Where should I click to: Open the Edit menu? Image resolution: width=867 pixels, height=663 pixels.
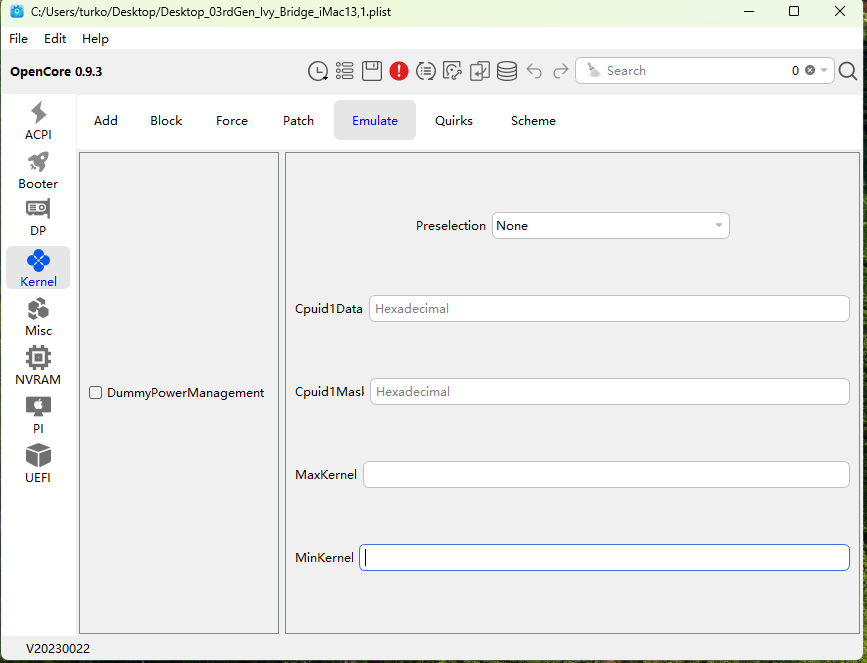(x=55, y=39)
